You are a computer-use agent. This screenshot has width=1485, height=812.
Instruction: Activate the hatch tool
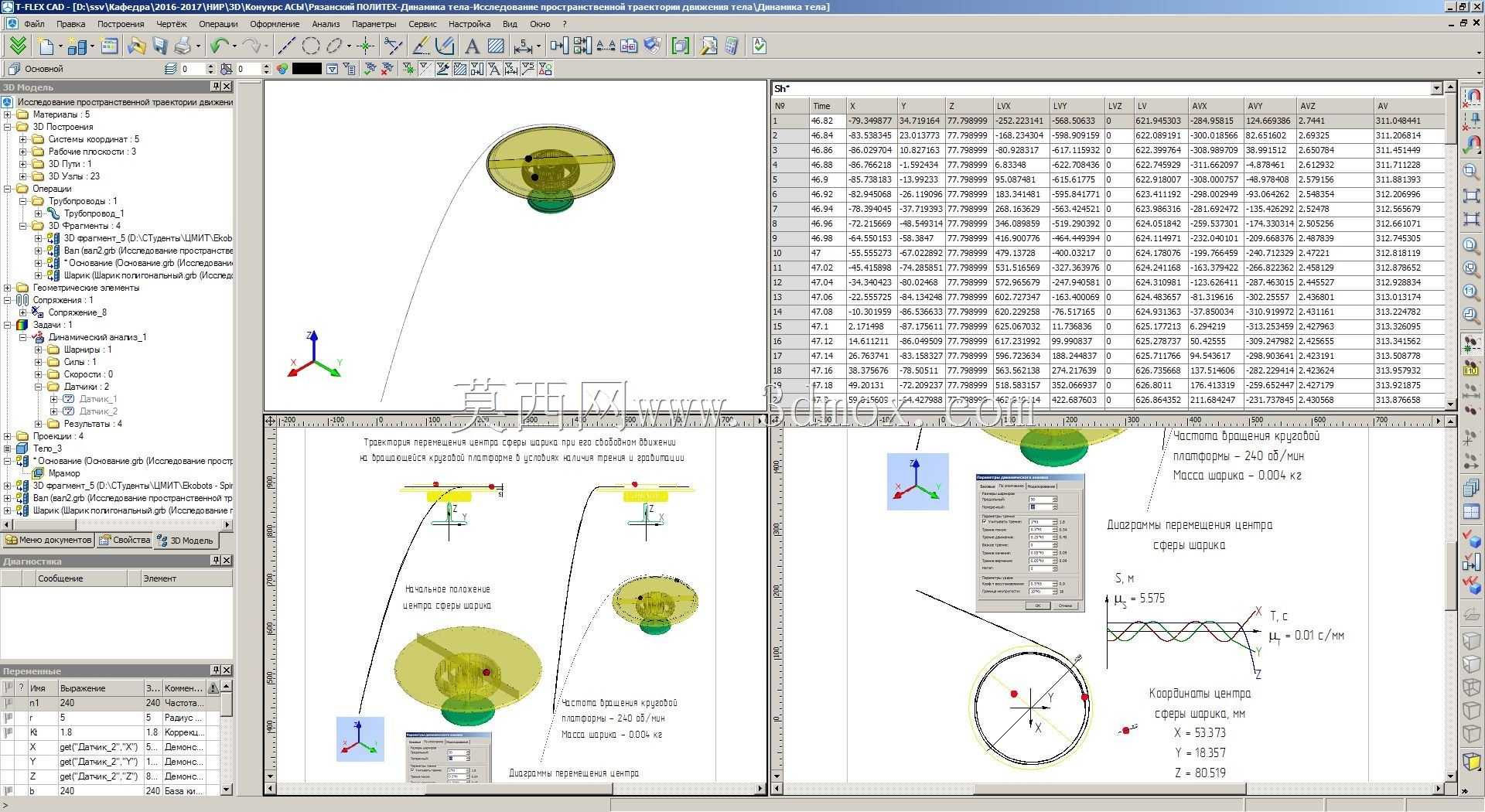496,46
